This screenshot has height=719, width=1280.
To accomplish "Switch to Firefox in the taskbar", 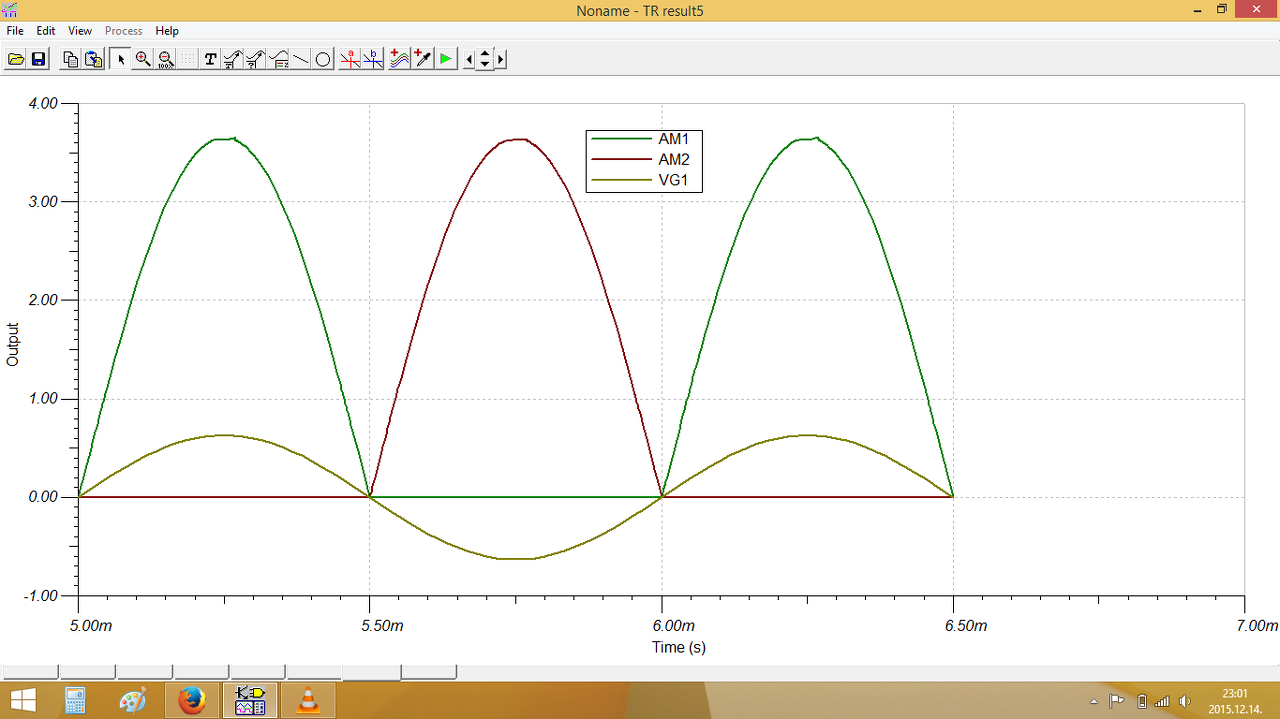I will [191, 700].
